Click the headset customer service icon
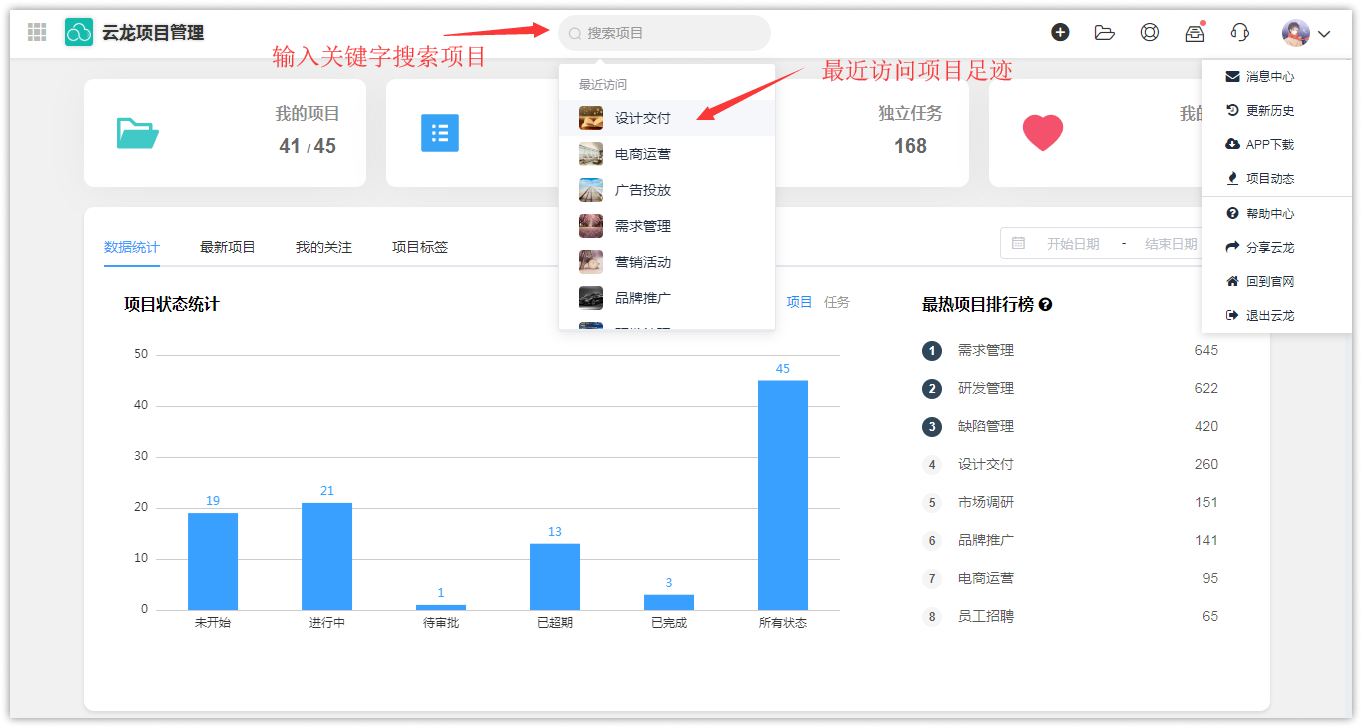 click(1239, 33)
